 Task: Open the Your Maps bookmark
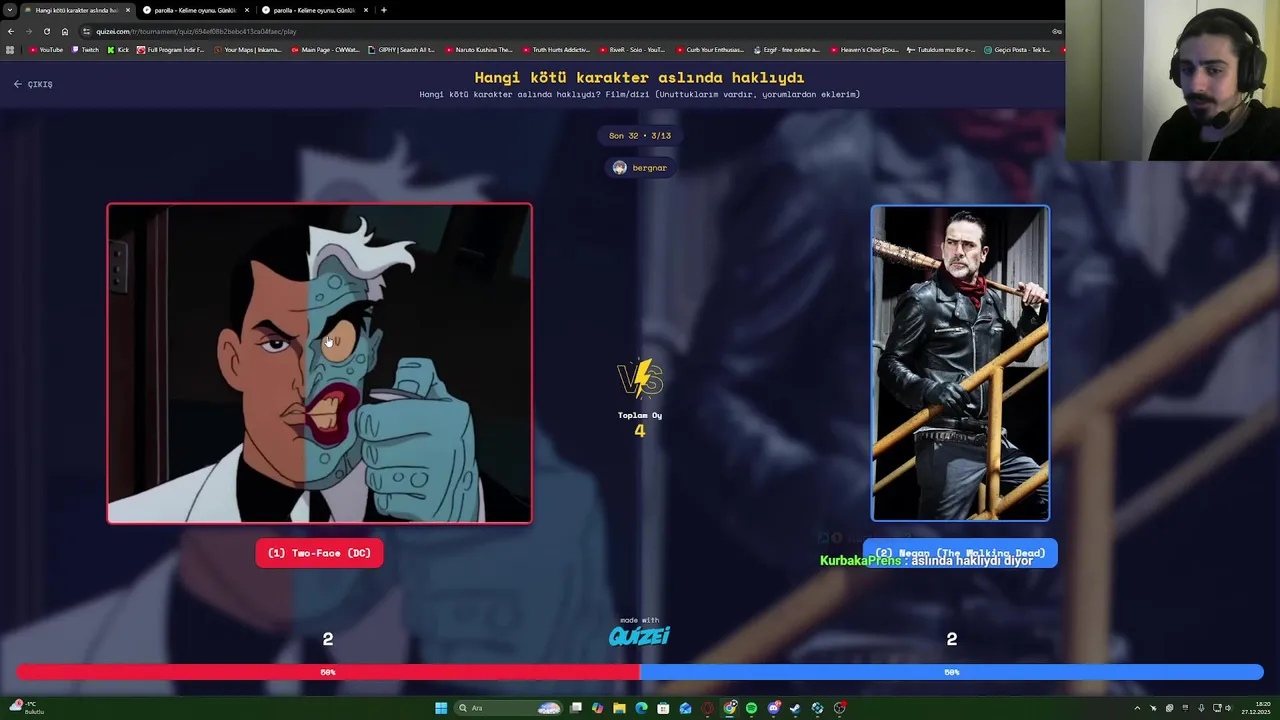[247, 50]
